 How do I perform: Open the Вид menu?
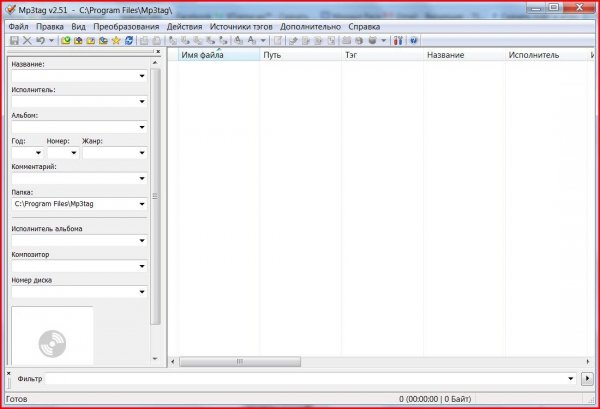[x=78, y=27]
